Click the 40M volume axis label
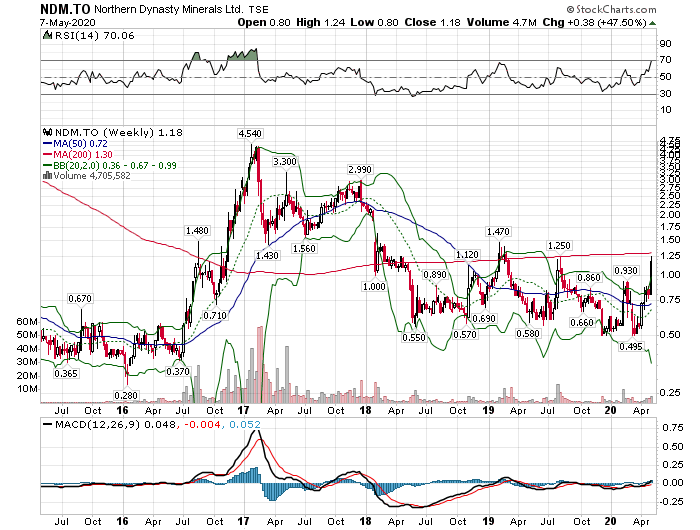 (27, 348)
